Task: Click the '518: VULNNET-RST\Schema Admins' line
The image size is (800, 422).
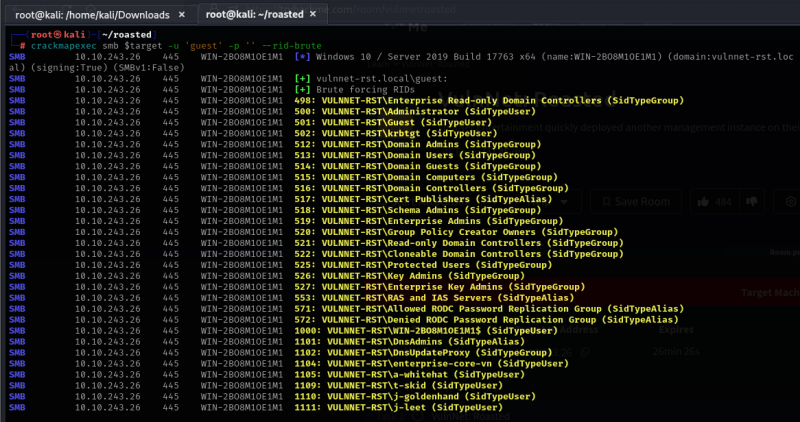Action: (417, 210)
